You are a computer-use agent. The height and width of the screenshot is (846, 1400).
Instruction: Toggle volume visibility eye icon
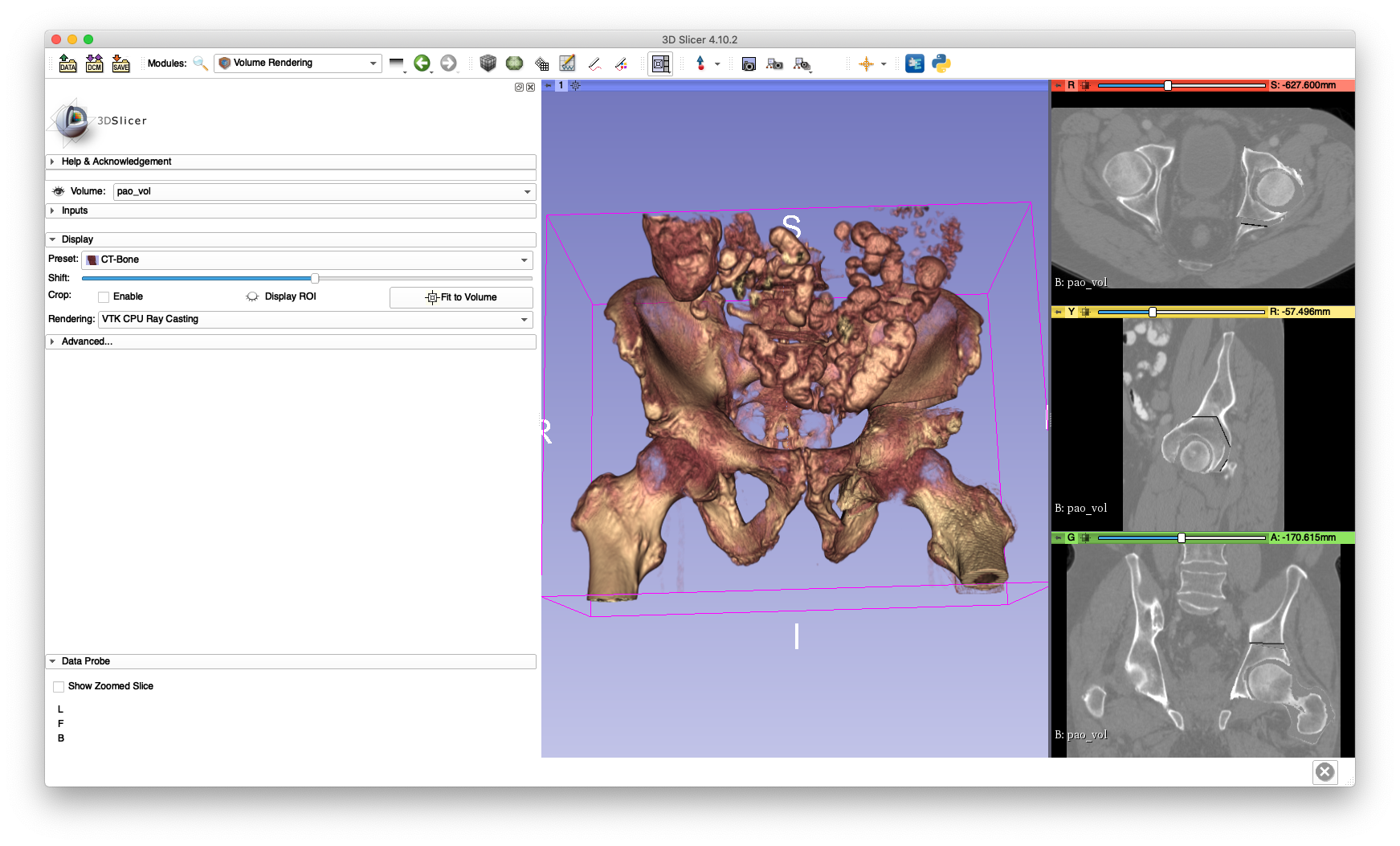point(59,191)
